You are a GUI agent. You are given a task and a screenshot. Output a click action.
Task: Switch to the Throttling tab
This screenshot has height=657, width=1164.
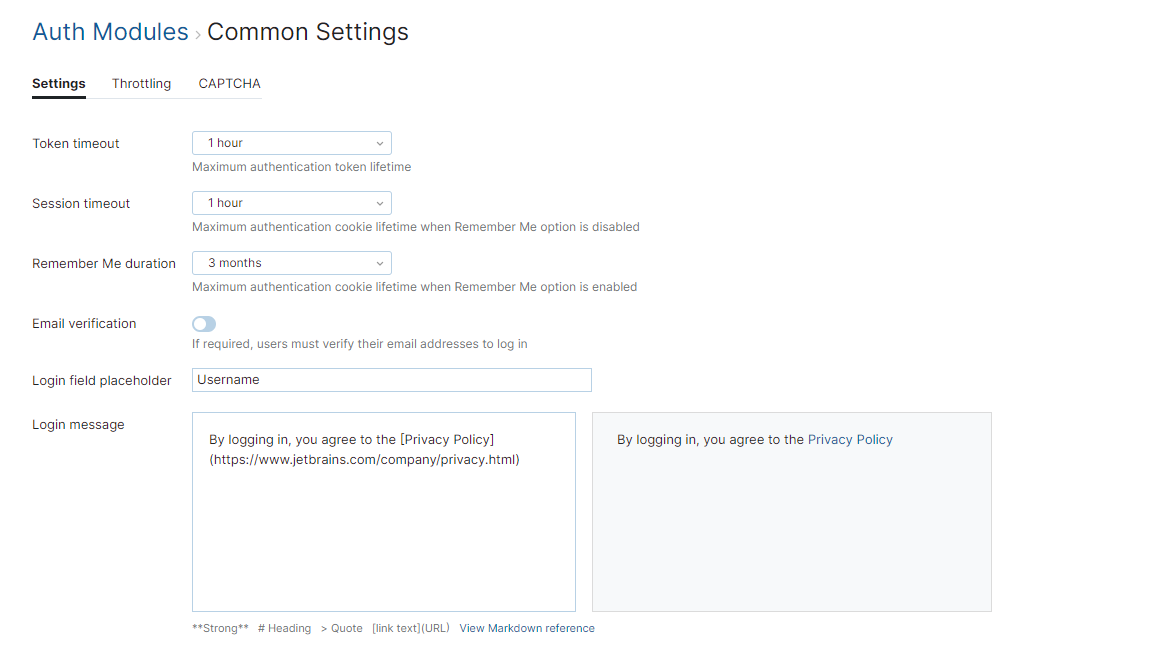pos(141,84)
